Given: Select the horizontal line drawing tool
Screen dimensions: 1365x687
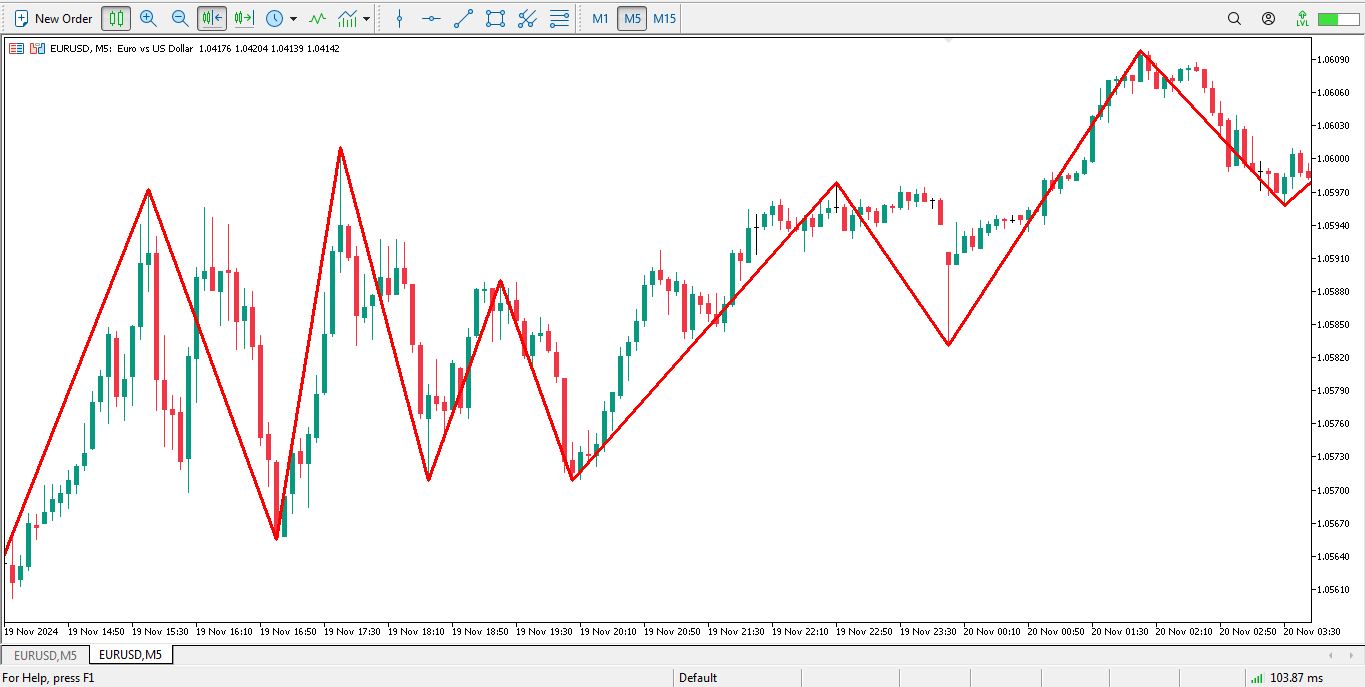Looking at the screenshot, I should click(x=431, y=18).
